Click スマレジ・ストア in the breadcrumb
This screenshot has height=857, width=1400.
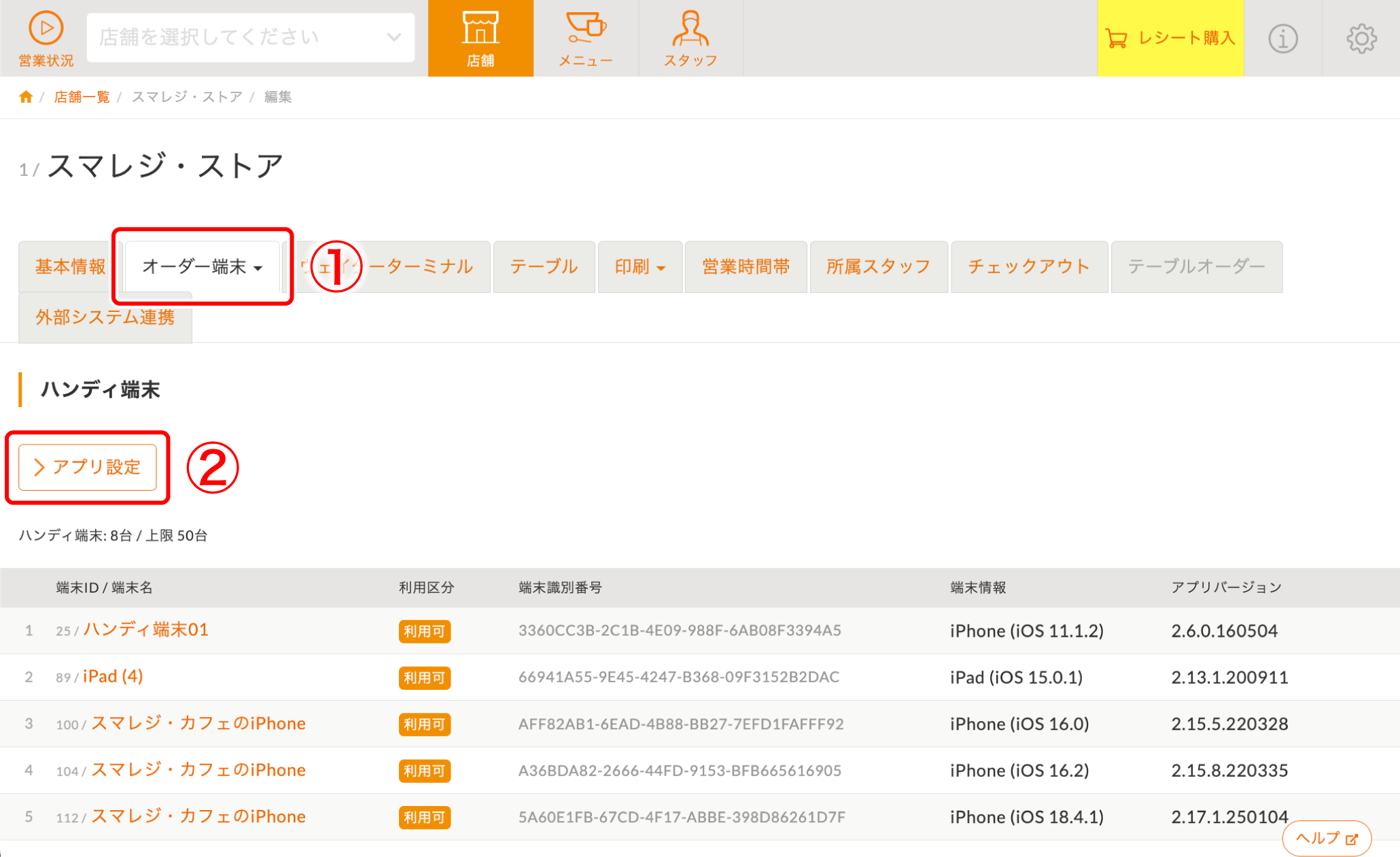tap(187, 97)
